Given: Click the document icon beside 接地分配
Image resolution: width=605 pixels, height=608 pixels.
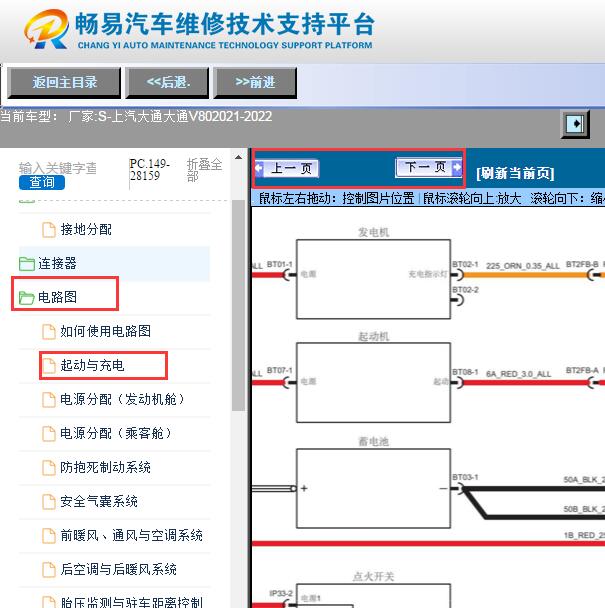Looking at the screenshot, I should point(49,230).
